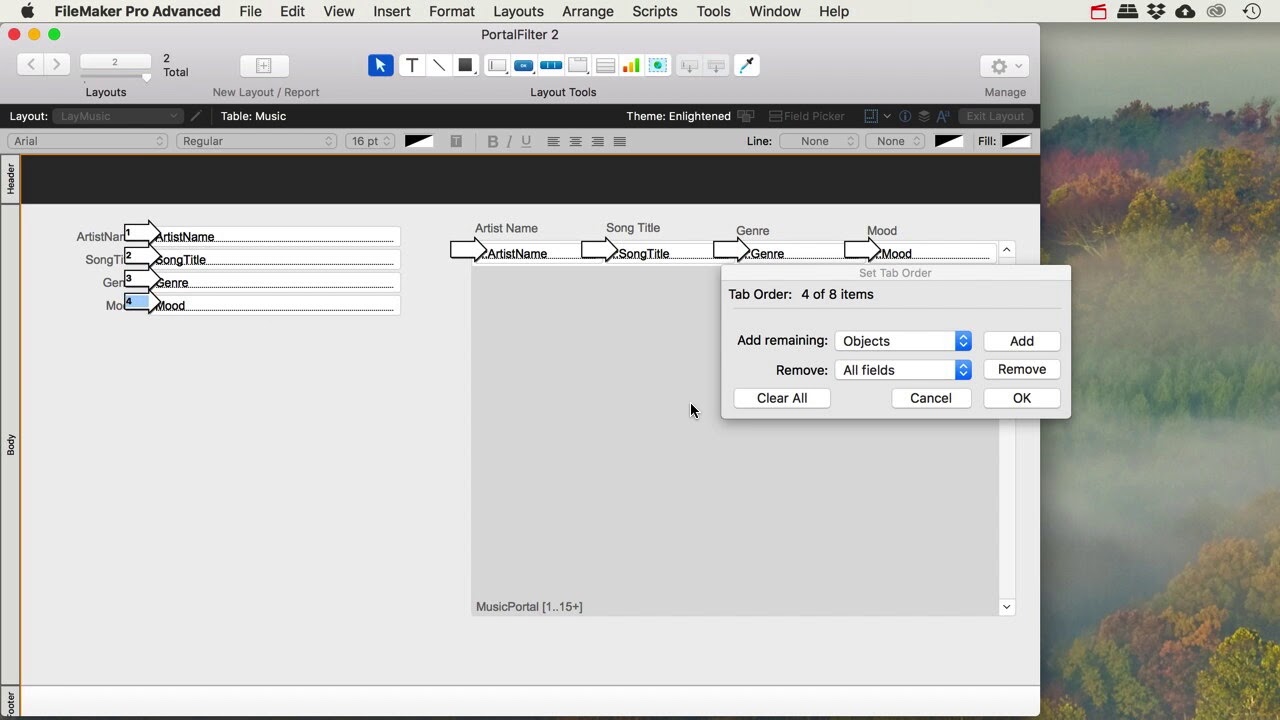Go to previous layout arrow
The height and width of the screenshot is (720, 1280).
pos(31,64)
